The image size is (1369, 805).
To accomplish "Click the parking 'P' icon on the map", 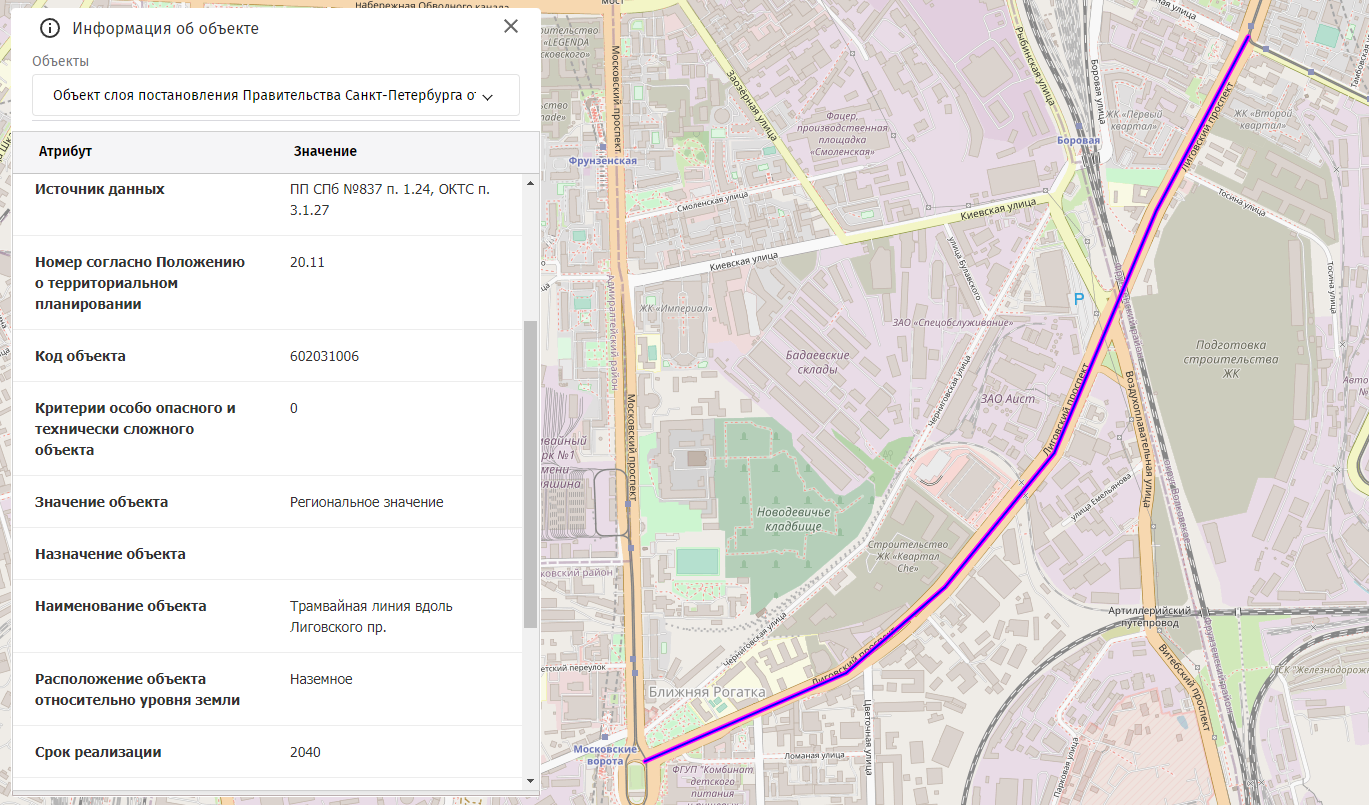I will coord(1078,298).
